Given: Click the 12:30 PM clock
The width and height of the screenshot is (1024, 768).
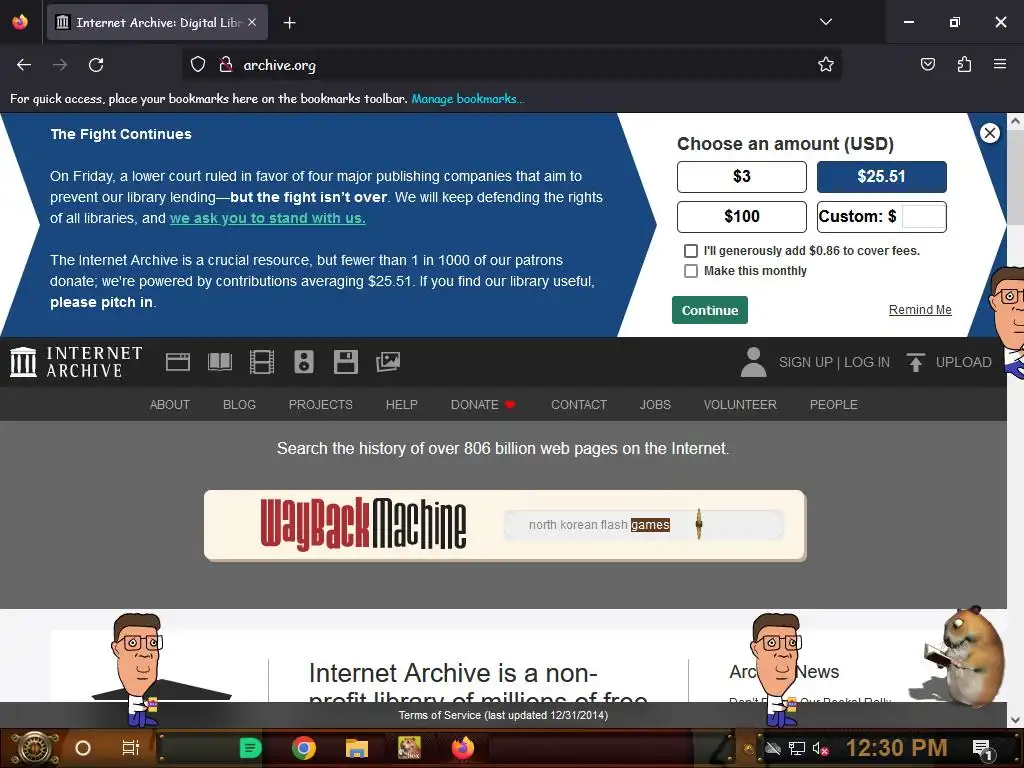Looking at the screenshot, I should pyautogui.click(x=896, y=748).
